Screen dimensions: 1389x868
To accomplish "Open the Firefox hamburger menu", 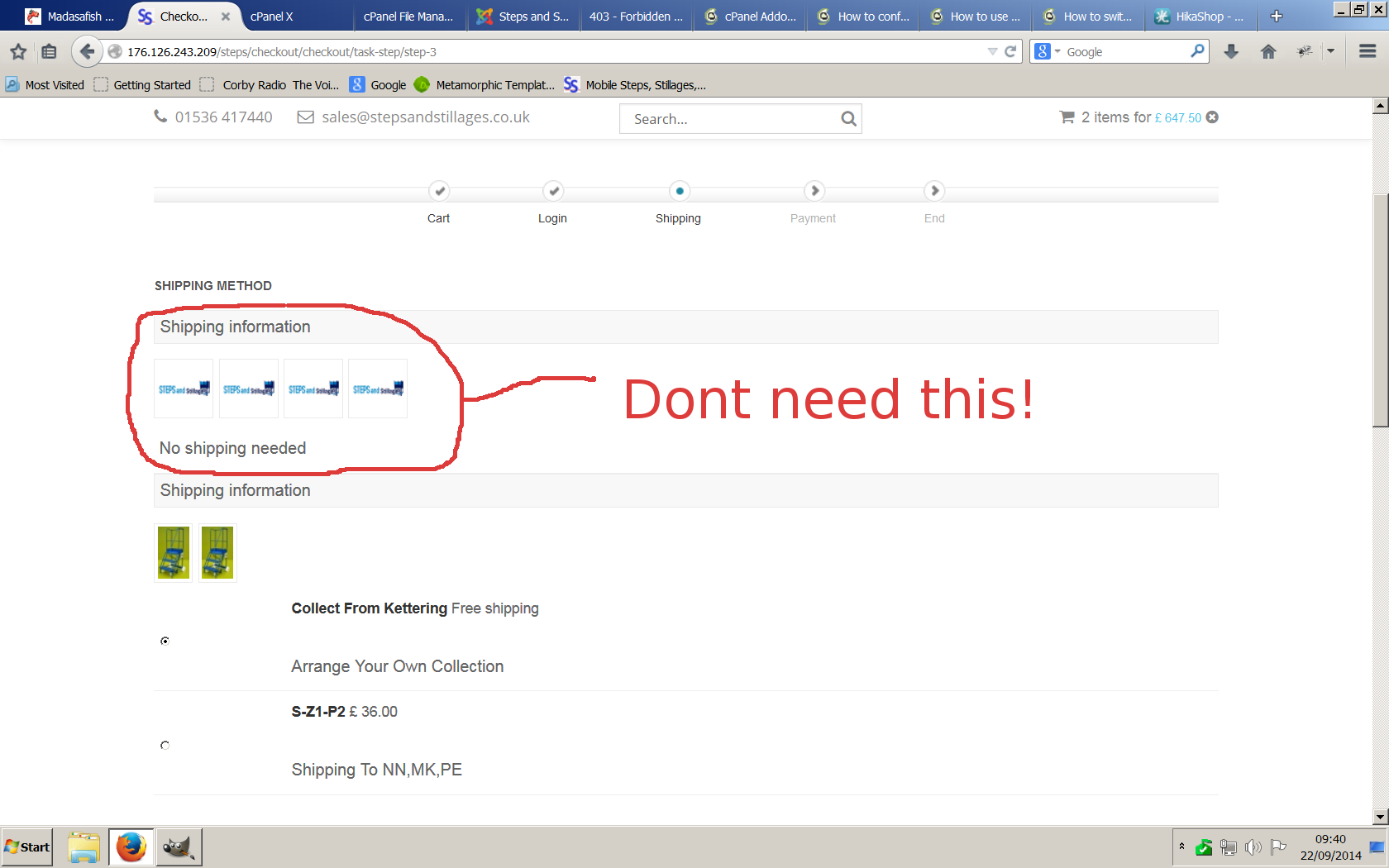I will (x=1368, y=52).
